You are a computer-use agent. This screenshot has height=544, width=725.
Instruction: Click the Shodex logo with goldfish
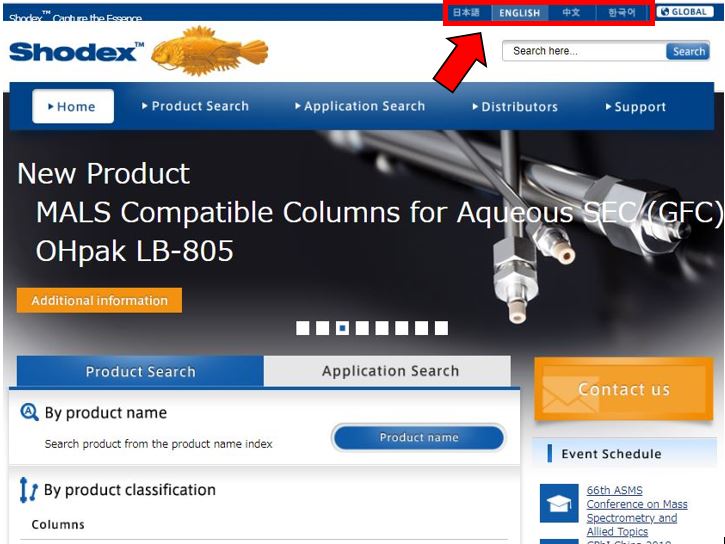(138, 51)
